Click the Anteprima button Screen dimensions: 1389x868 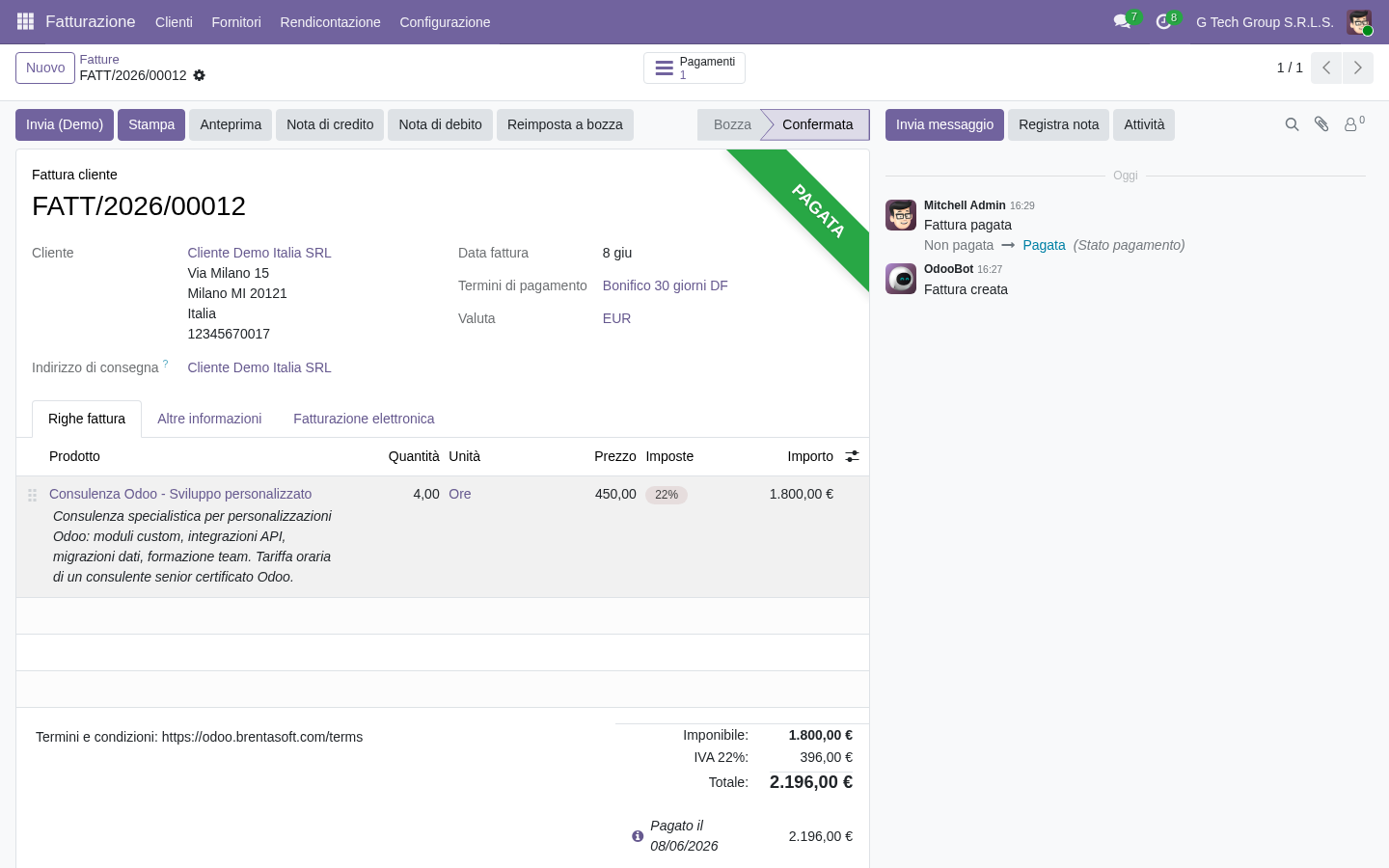click(231, 124)
